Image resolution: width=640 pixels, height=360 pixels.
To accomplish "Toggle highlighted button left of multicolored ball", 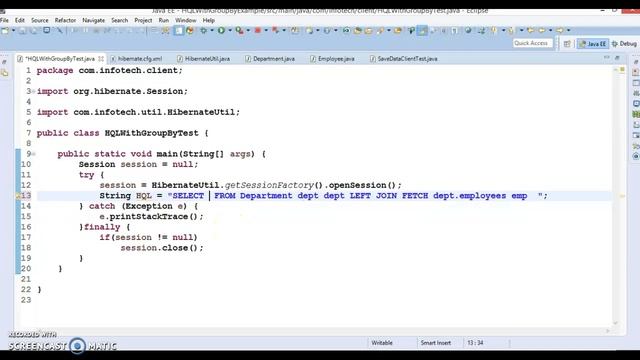I will pyautogui.click(x=179, y=30).
